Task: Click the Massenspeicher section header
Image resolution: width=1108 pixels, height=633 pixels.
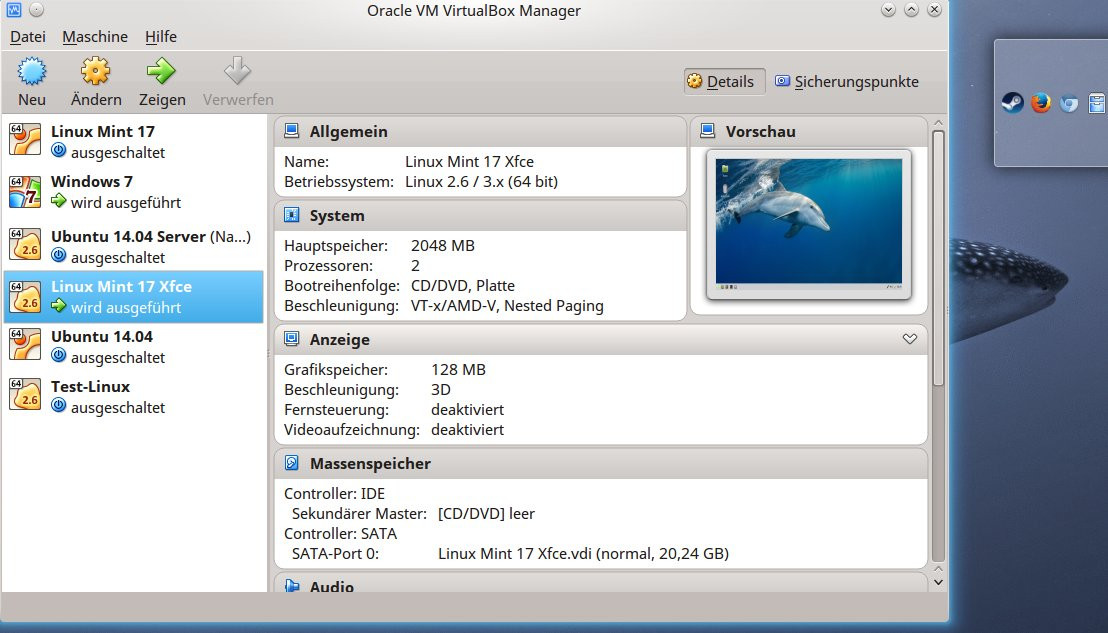Action: click(x=601, y=463)
